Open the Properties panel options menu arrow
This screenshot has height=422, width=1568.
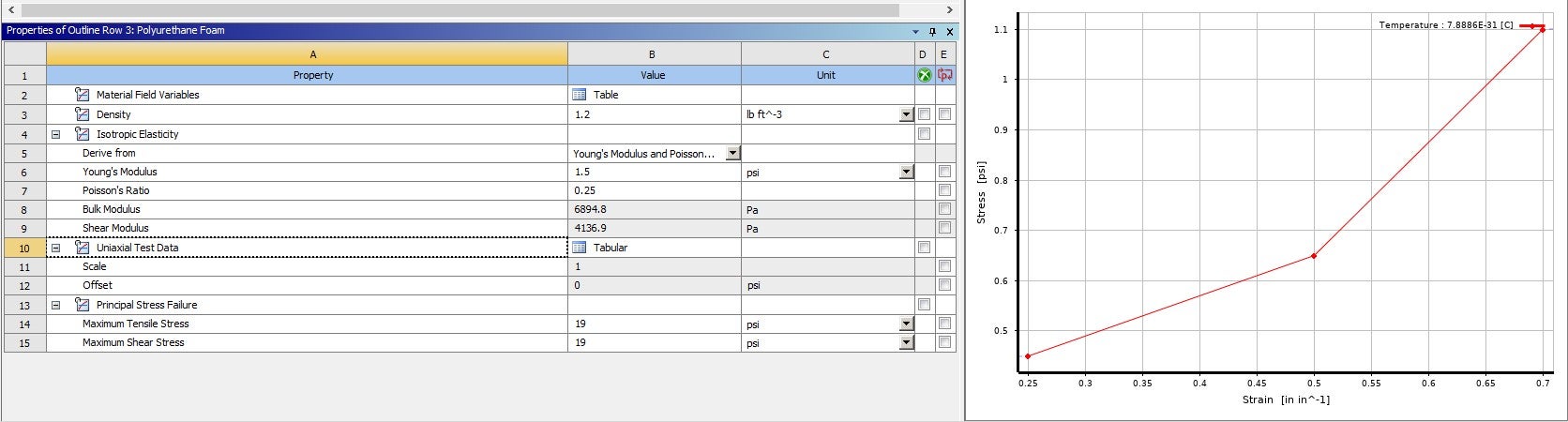(917, 31)
